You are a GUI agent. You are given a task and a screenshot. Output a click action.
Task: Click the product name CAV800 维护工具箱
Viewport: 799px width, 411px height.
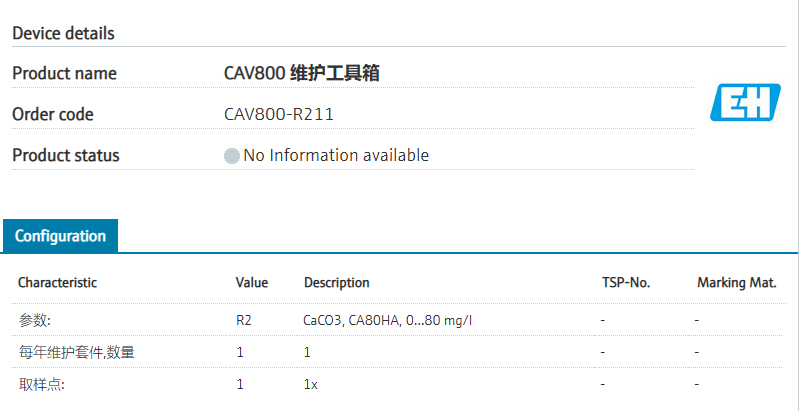pos(301,73)
